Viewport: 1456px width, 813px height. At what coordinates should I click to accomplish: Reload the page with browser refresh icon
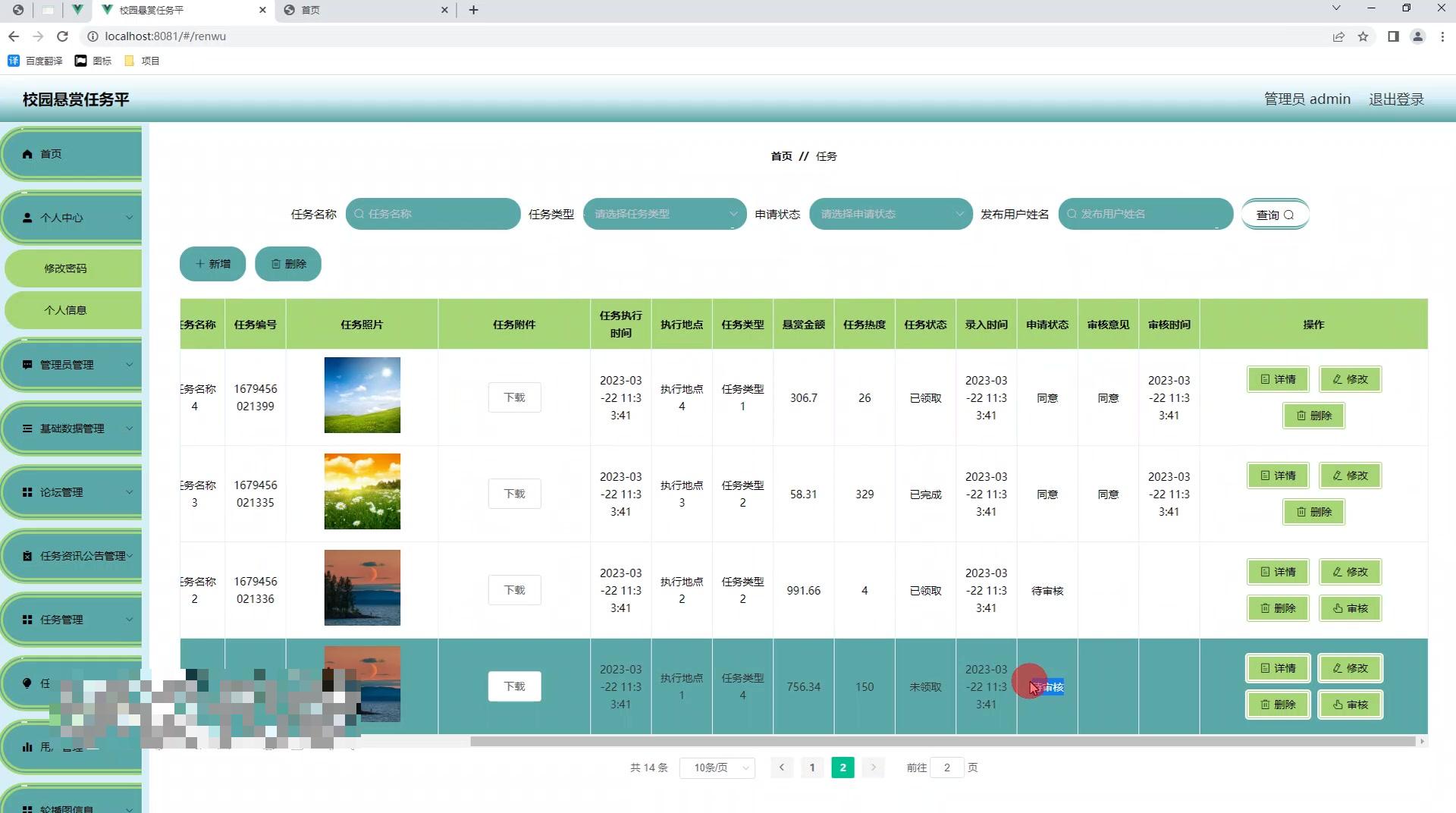63,36
